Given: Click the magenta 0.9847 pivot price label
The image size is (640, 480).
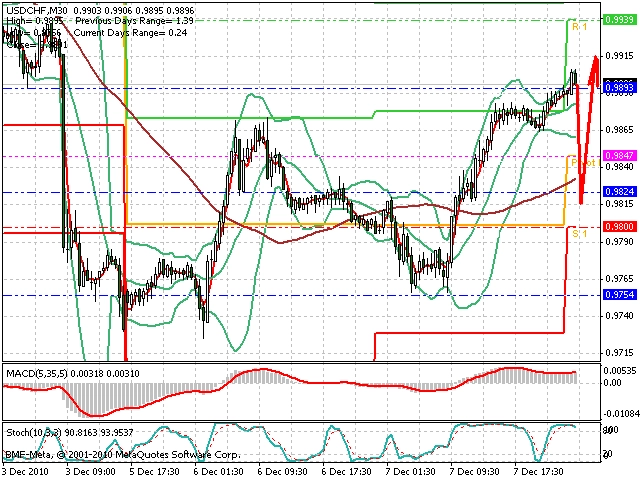Looking at the screenshot, I should point(620,156).
